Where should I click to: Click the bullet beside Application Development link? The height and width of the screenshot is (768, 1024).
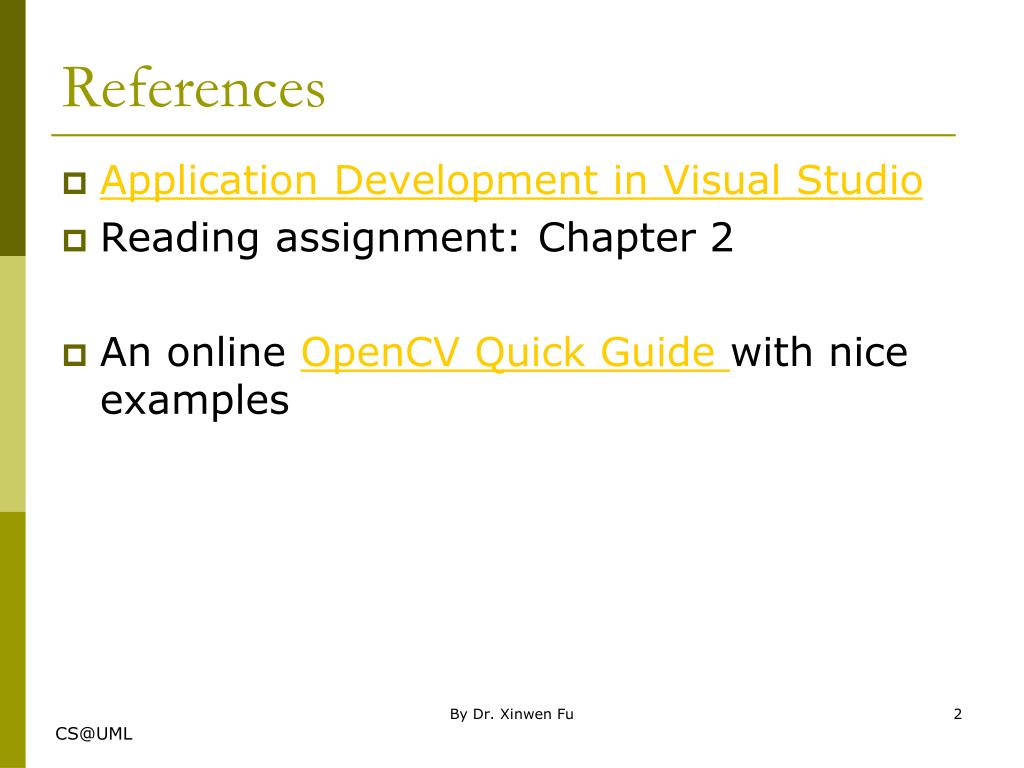coord(74,184)
